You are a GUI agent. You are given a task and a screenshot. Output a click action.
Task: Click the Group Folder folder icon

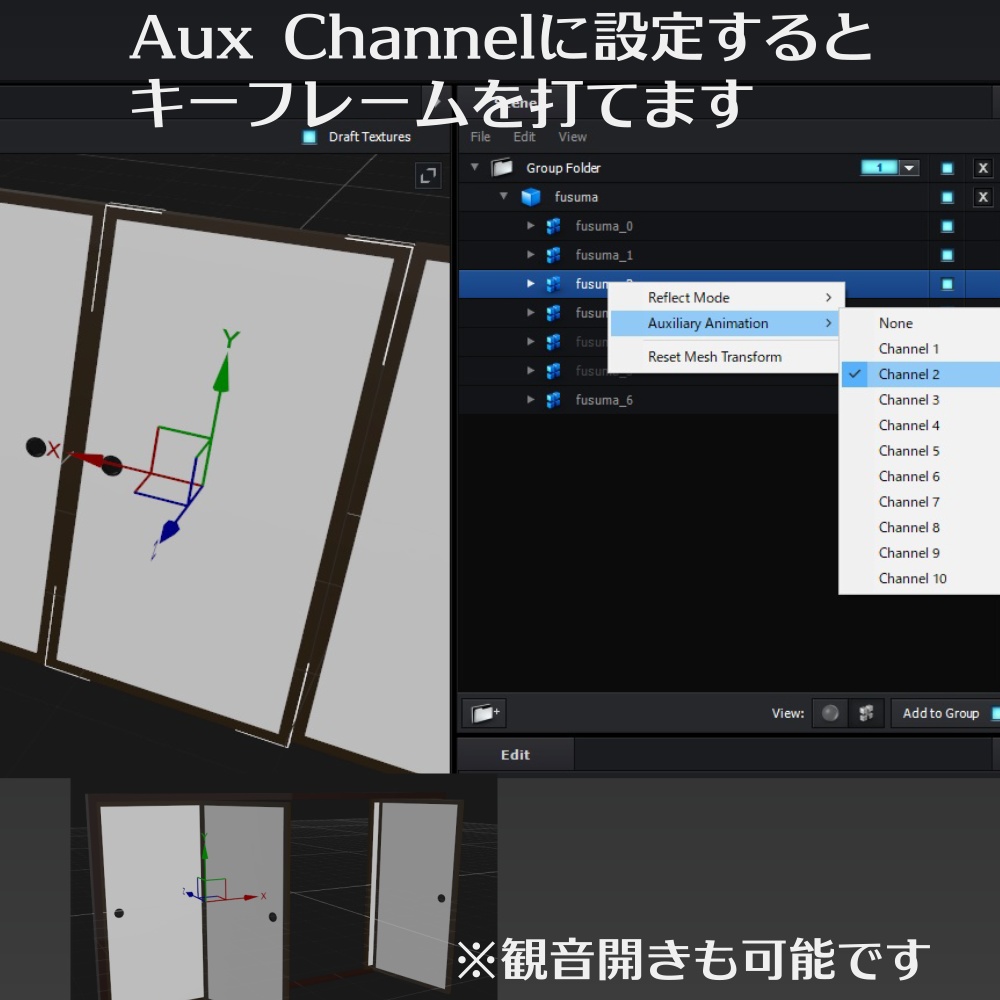point(502,168)
